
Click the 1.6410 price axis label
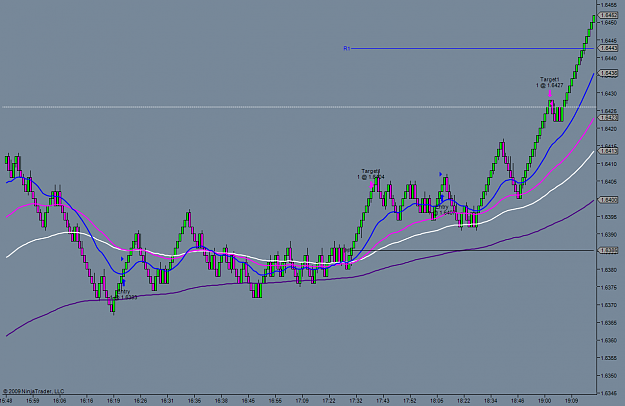point(610,164)
